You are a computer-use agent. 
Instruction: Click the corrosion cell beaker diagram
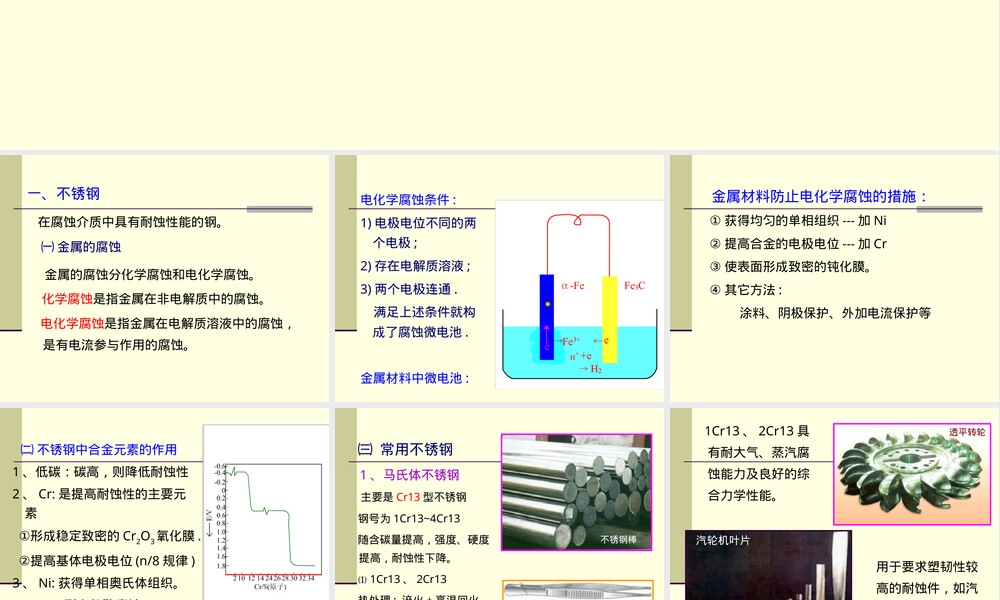click(579, 295)
